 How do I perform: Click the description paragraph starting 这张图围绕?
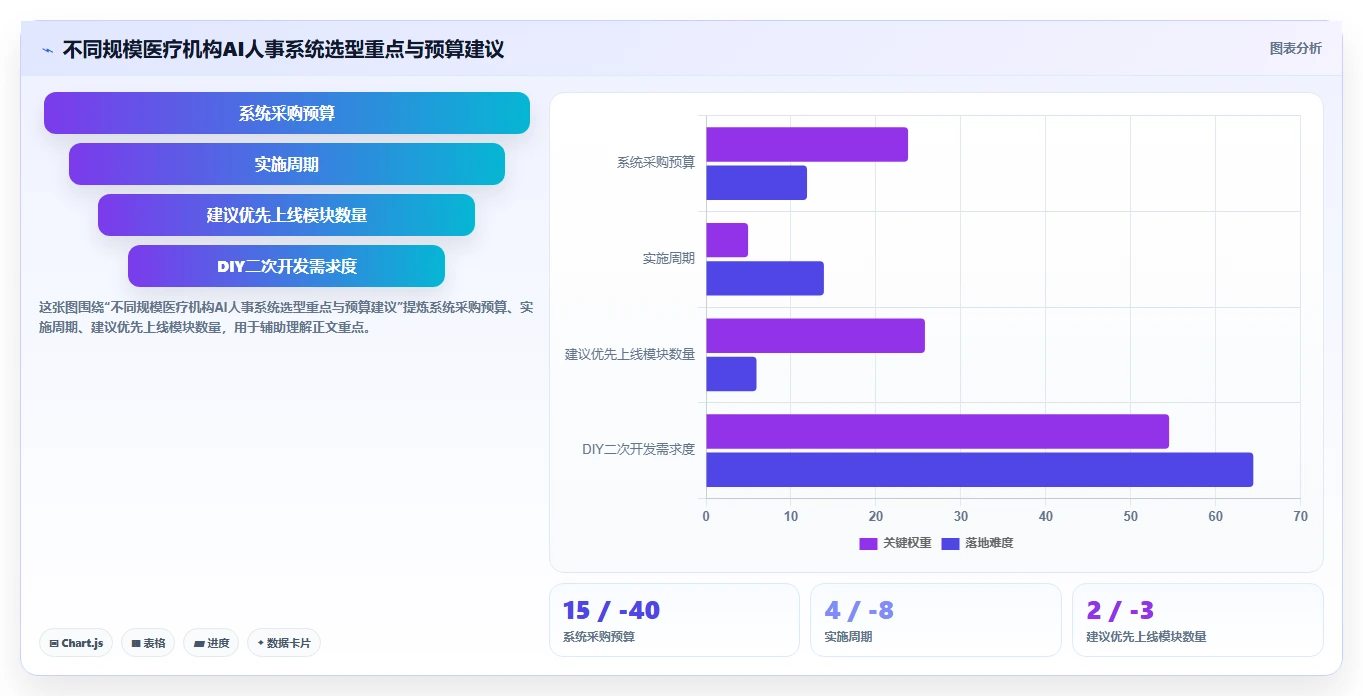[286, 317]
